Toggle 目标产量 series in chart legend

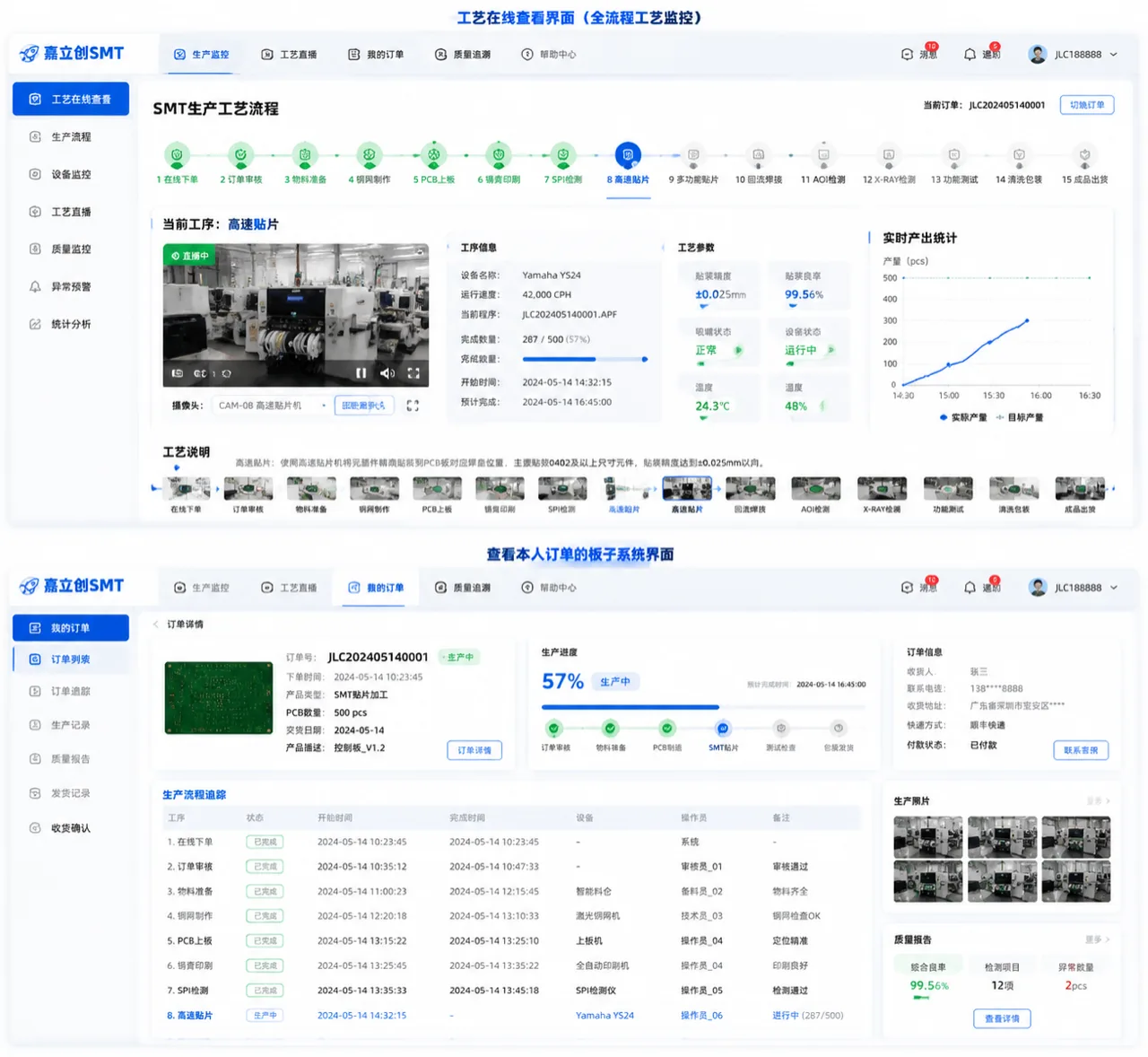pos(1019,417)
